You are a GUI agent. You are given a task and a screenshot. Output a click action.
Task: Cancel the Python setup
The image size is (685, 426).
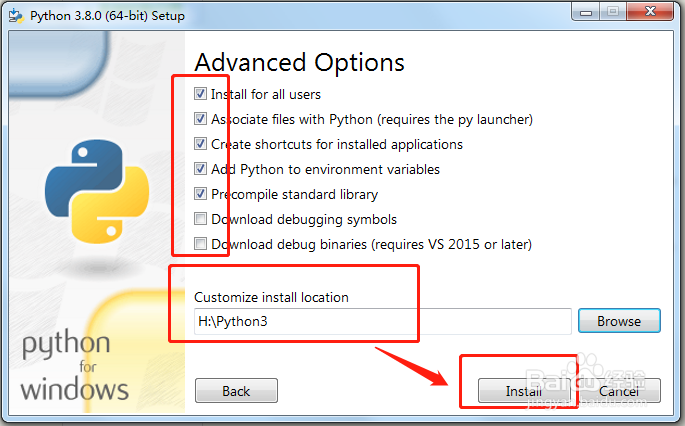pos(619,391)
